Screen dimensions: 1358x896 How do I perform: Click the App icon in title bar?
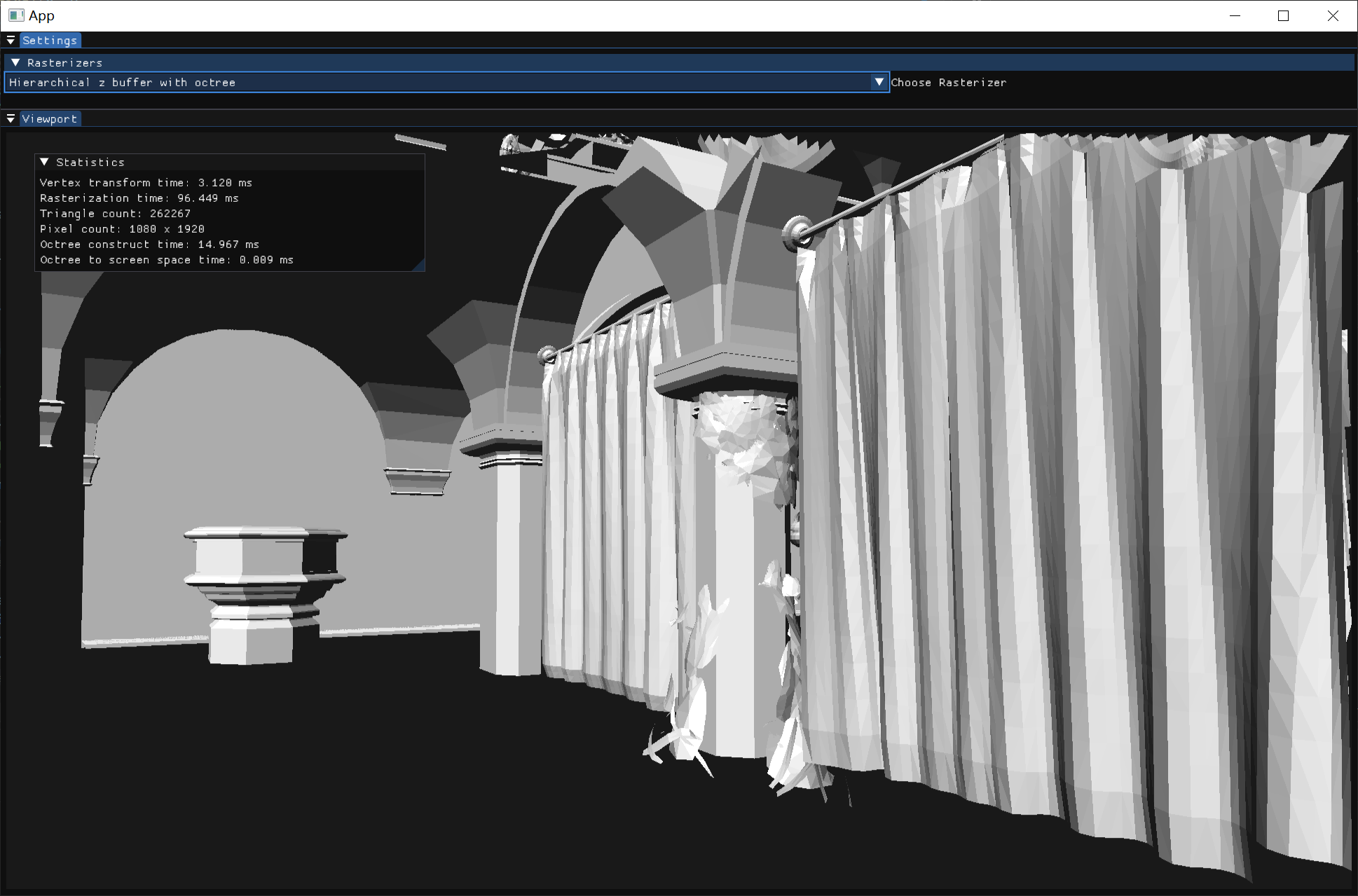(16, 15)
